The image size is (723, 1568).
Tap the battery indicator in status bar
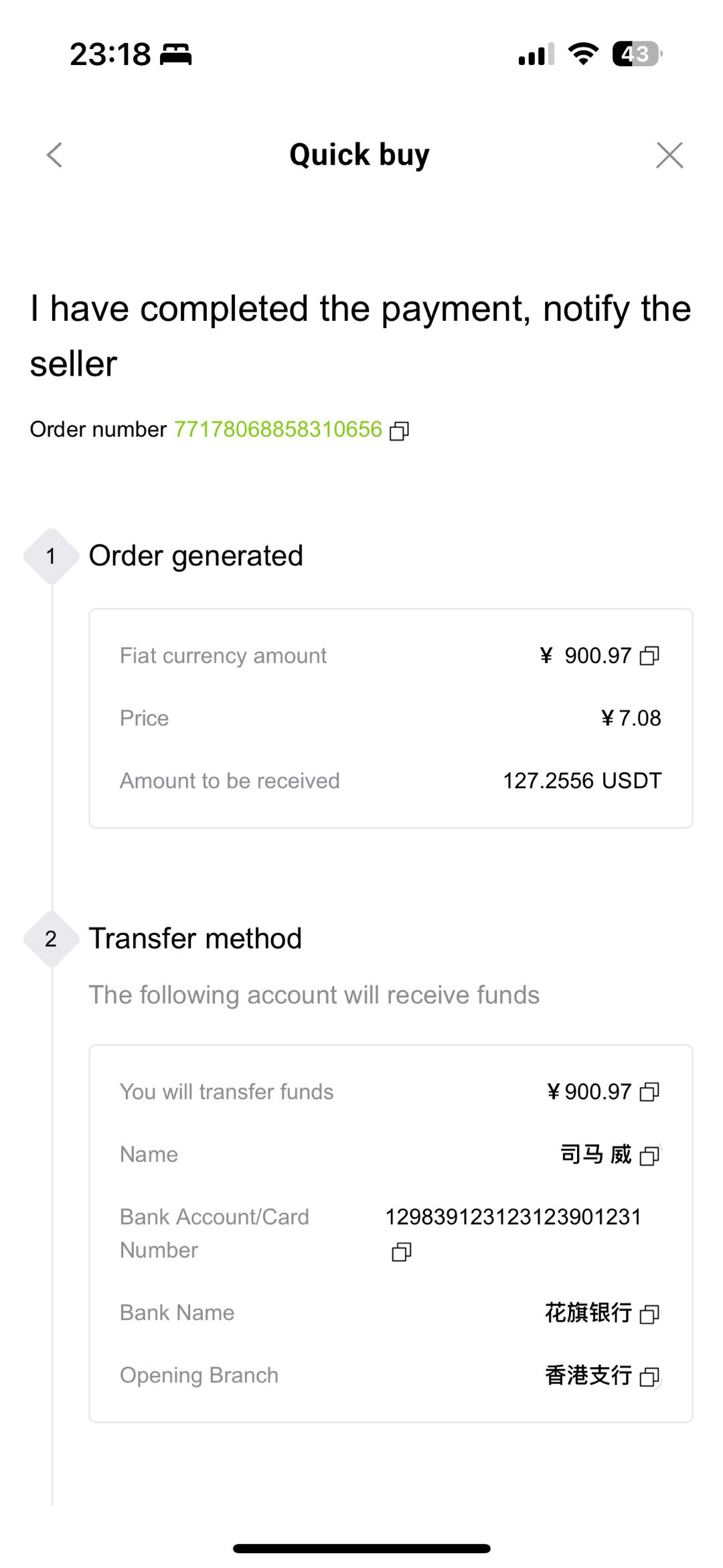pos(637,54)
